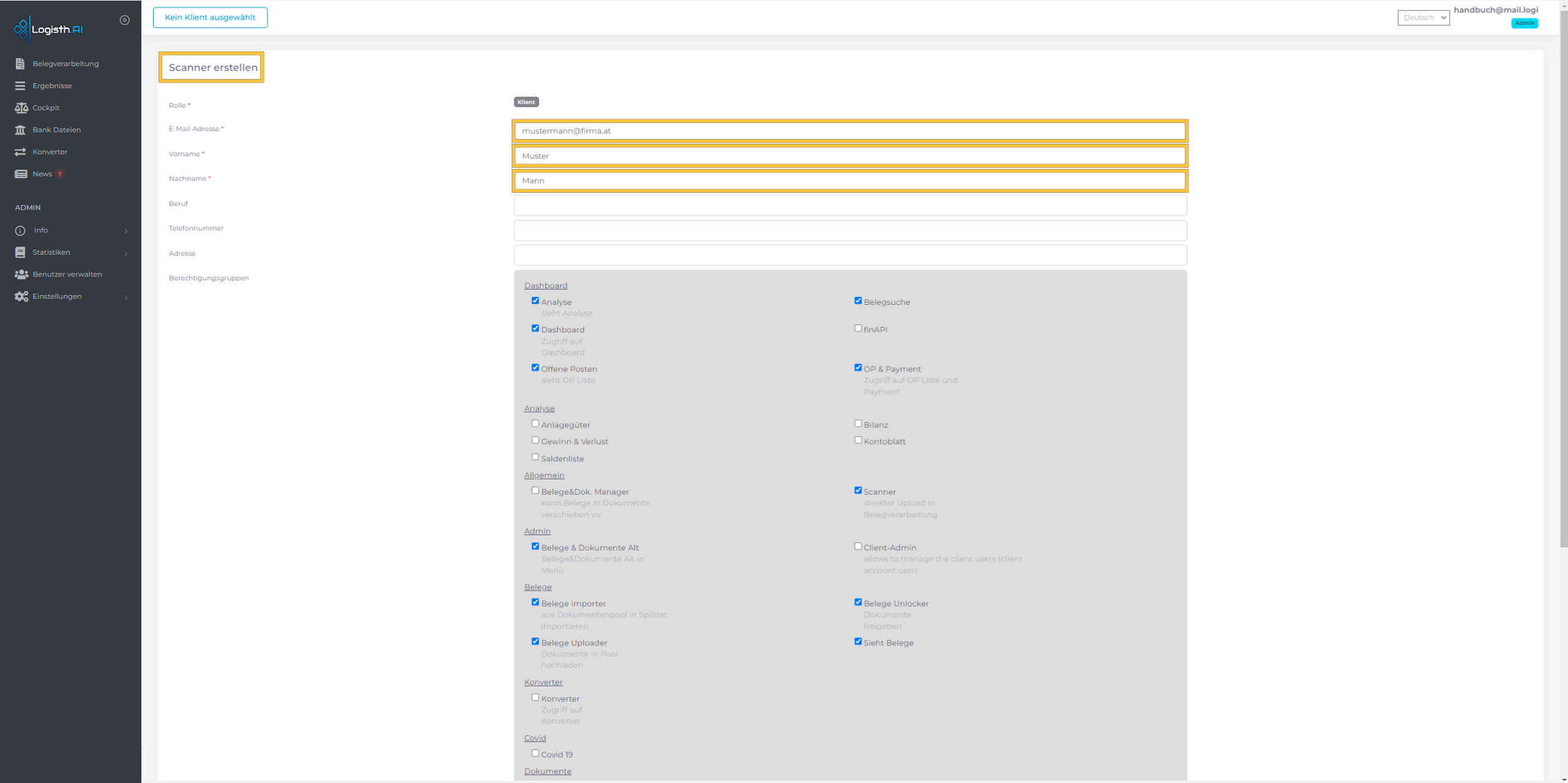Click the News newspaper icon
The image size is (1568, 783).
pos(21,174)
